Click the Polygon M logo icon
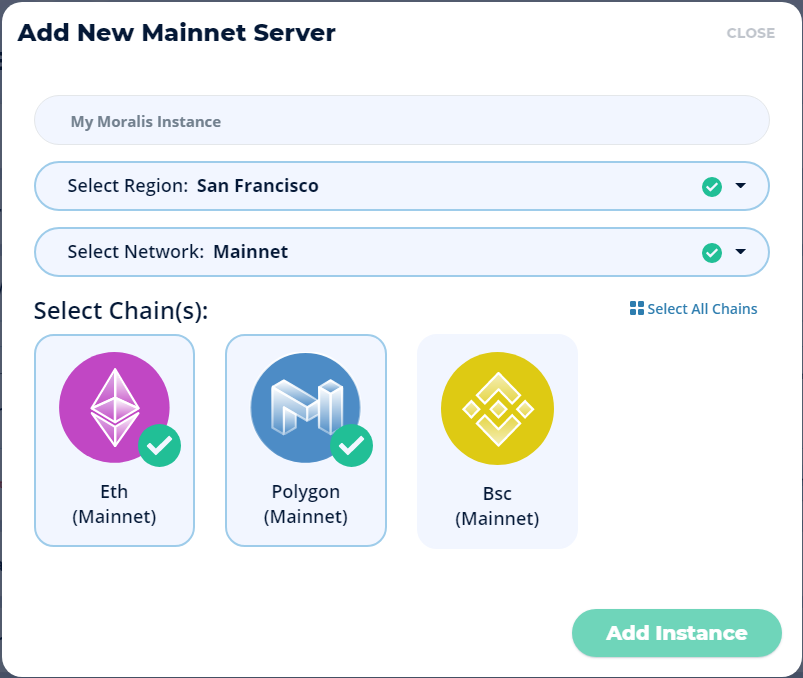803x678 pixels. coord(306,408)
